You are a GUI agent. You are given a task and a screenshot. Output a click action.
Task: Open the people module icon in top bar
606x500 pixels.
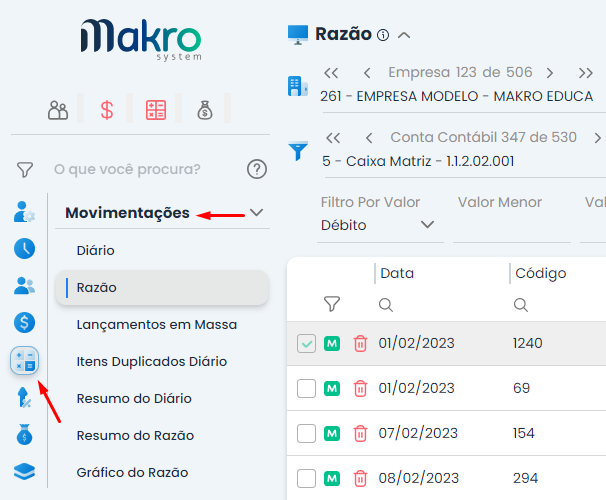[x=58, y=111]
